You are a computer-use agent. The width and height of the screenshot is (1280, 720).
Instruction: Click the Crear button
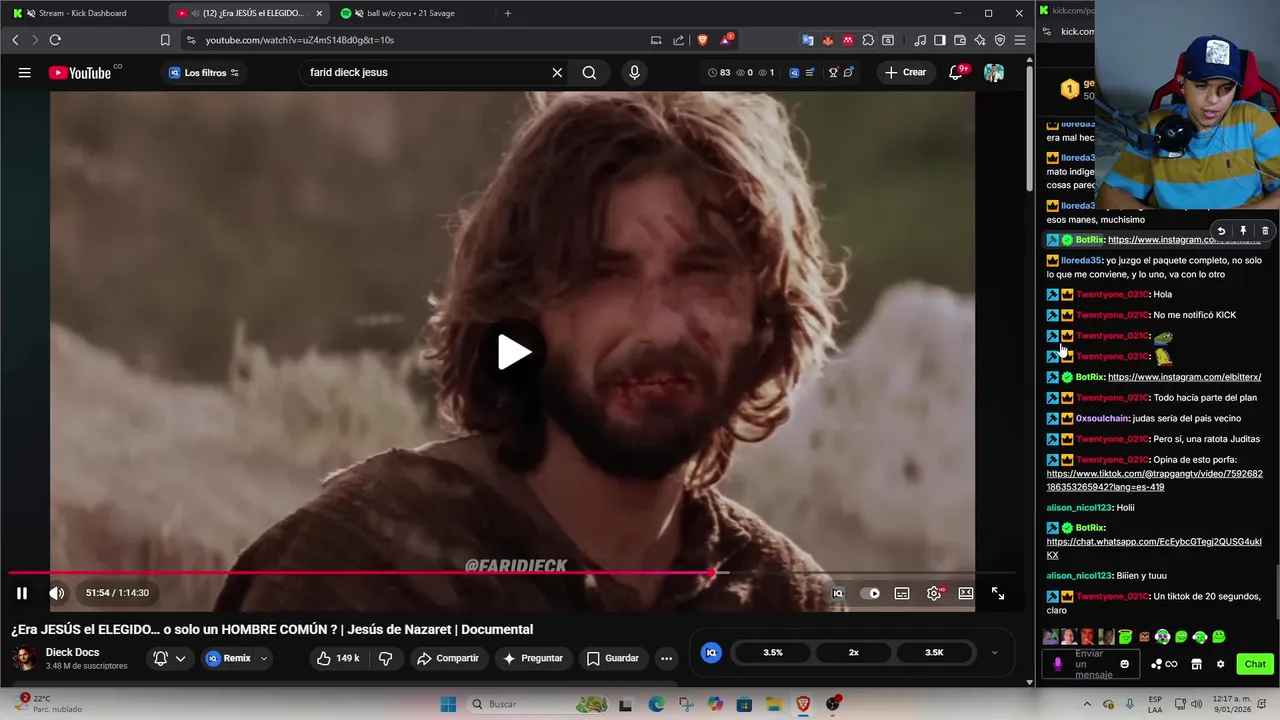tap(905, 72)
